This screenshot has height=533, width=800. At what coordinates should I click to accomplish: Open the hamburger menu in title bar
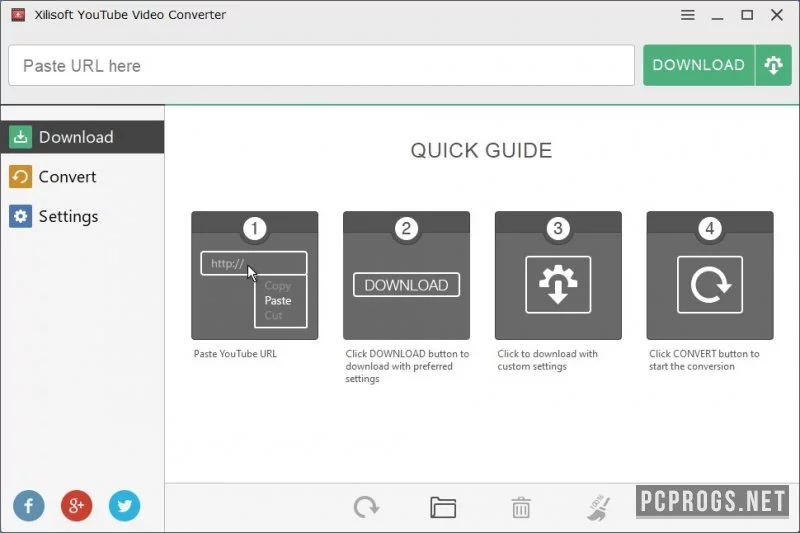pos(688,15)
